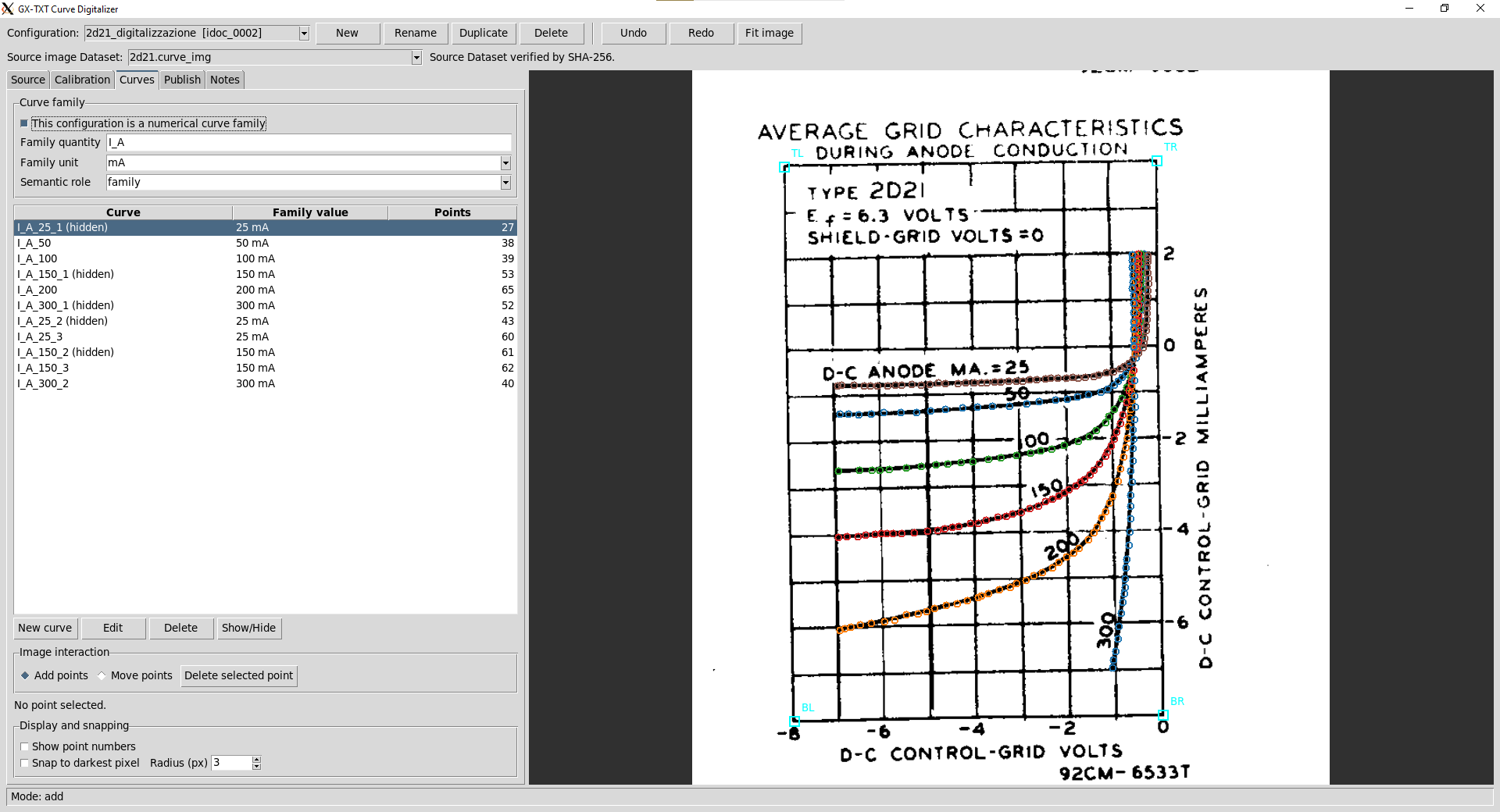The height and width of the screenshot is (812, 1500).
Task: Click New configuration button
Action: pyautogui.click(x=348, y=33)
